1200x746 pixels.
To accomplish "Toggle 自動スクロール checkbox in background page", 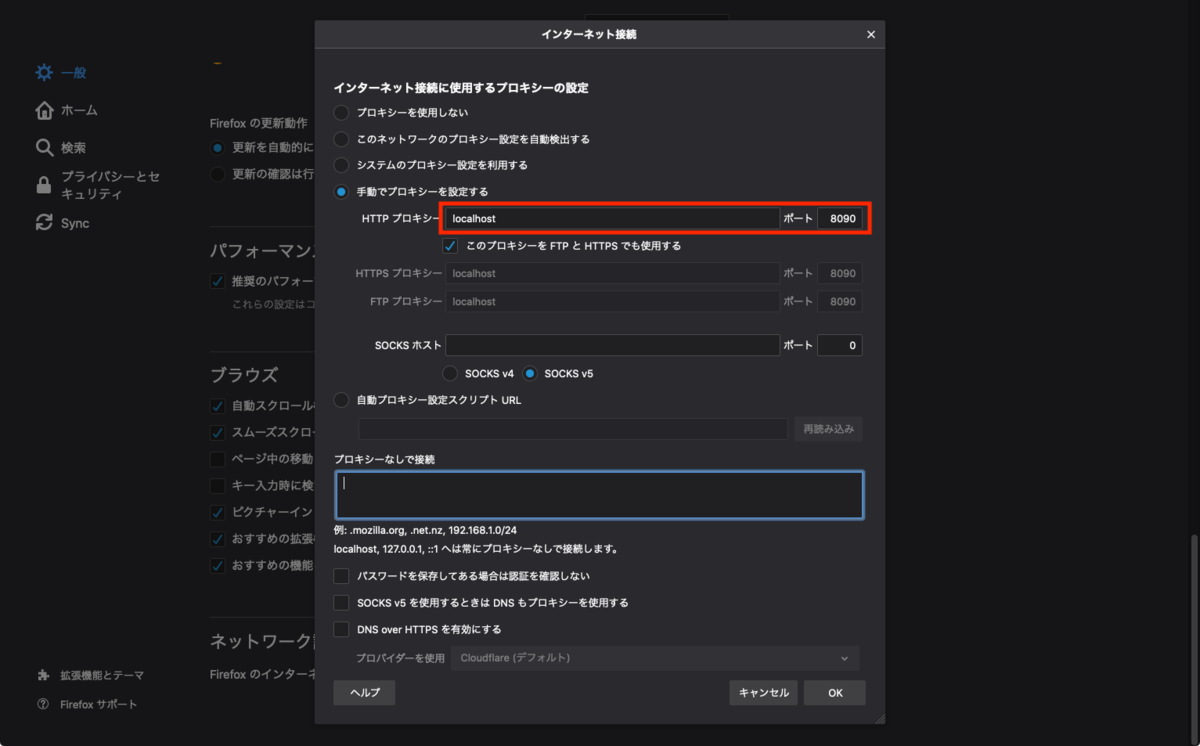I will pyautogui.click(x=217, y=406).
